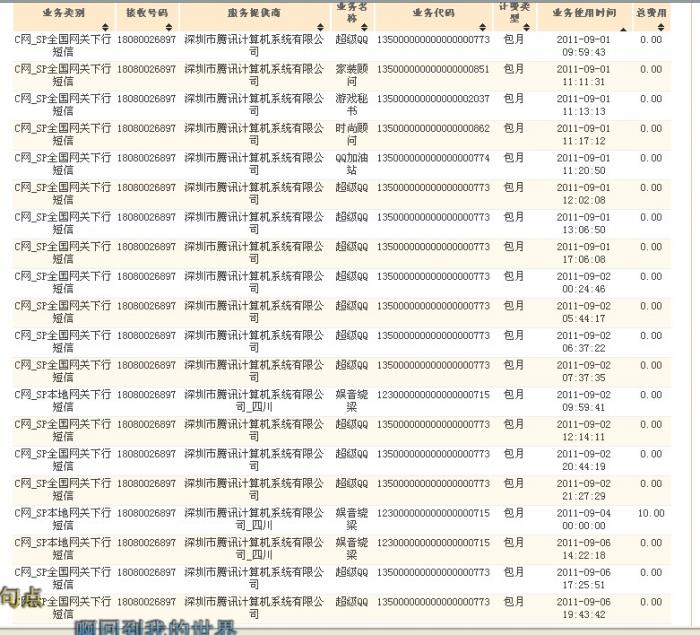This screenshot has height=635, width=700.
Task: Click C网_SP本地网关下行短信 in the 2011-09-04 row
Action: 63,519
